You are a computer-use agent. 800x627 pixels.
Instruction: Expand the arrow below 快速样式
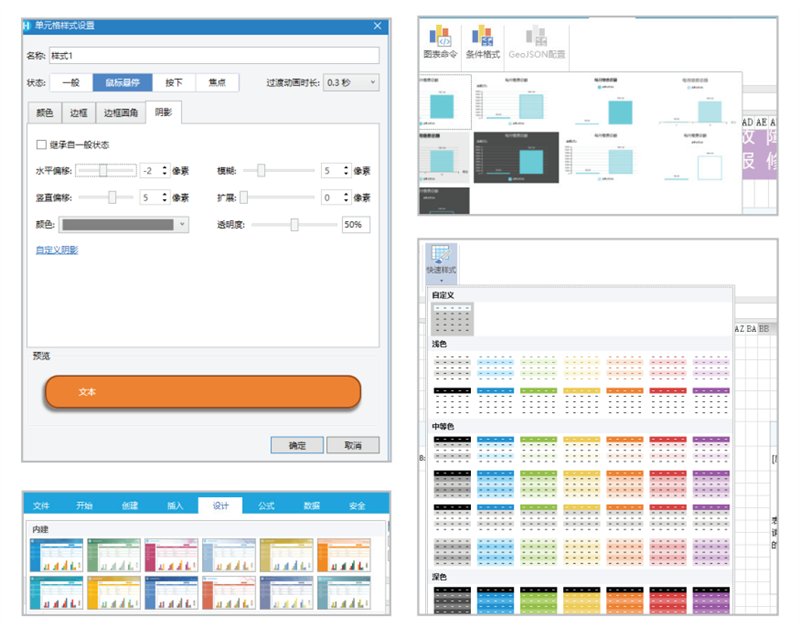(441, 280)
